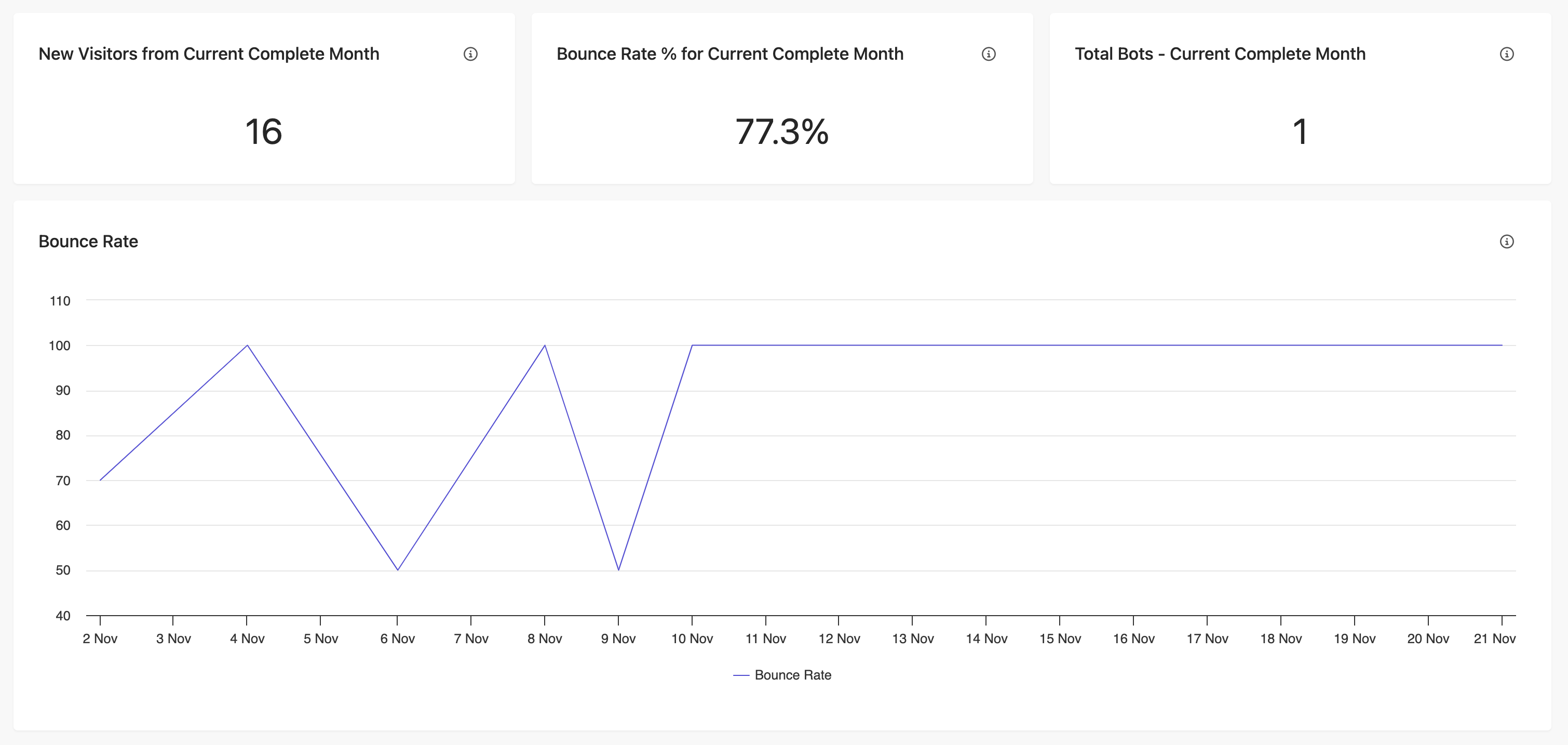Viewport: 1568px width, 745px height.
Task: Click the Bounce Rate chart title
Action: coord(88,241)
